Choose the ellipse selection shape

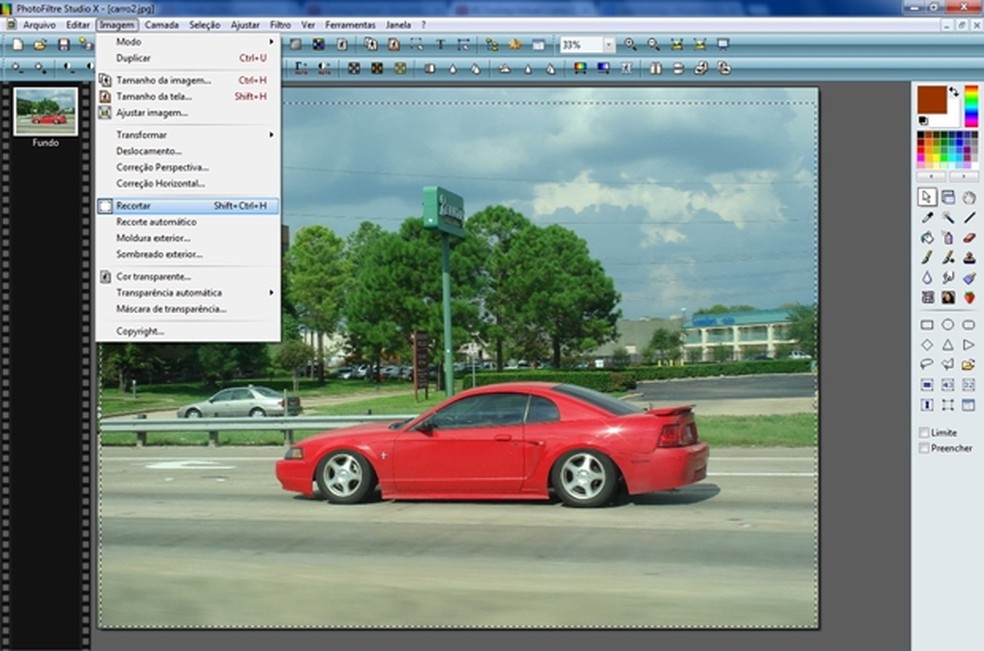[948, 325]
